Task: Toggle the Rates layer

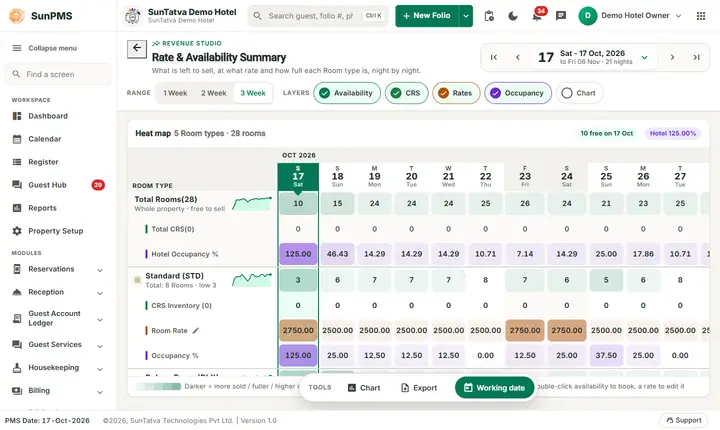Action: [456, 93]
